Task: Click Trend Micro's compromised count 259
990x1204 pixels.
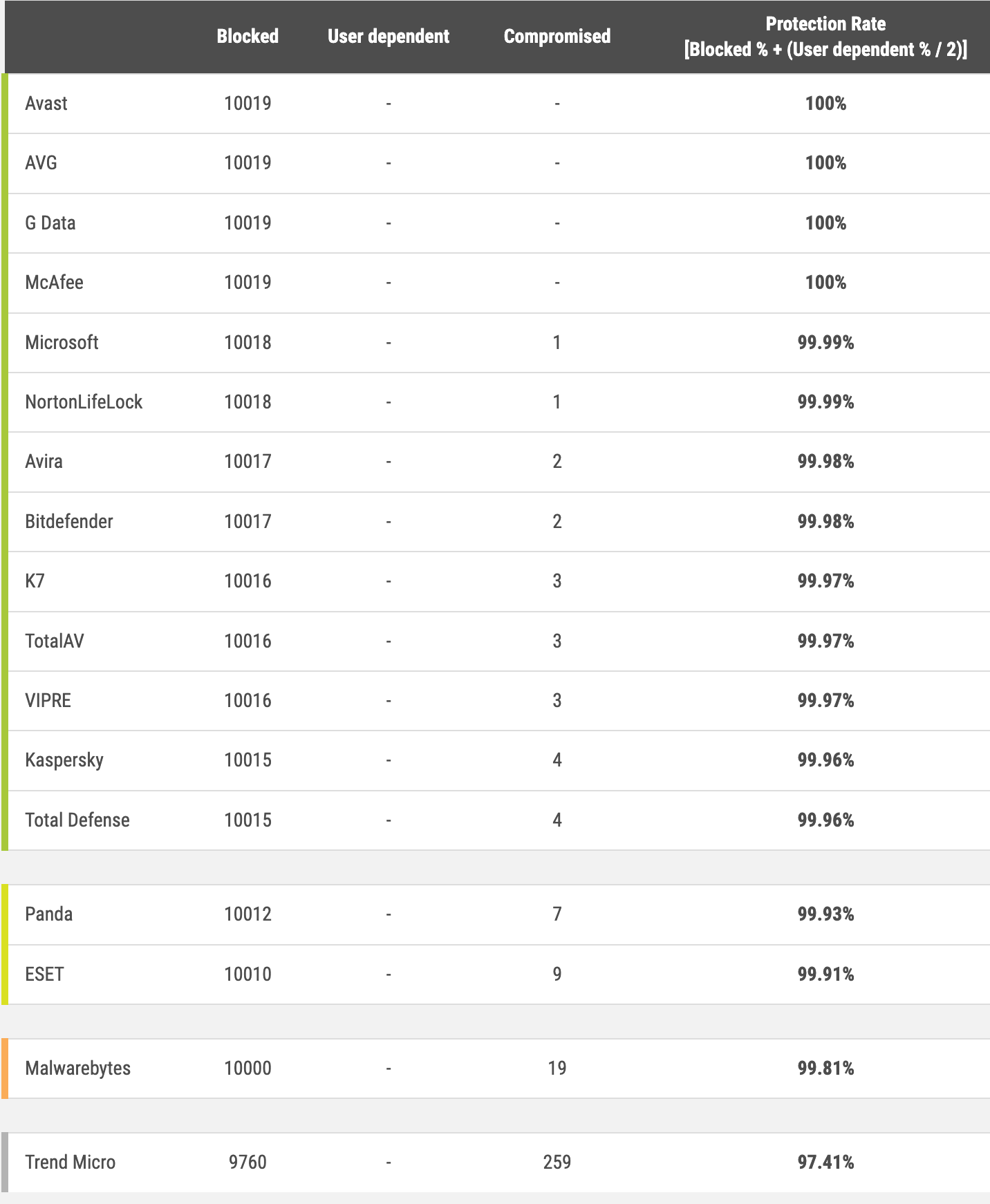Action: pyautogui.click(x=557, y=1163)
